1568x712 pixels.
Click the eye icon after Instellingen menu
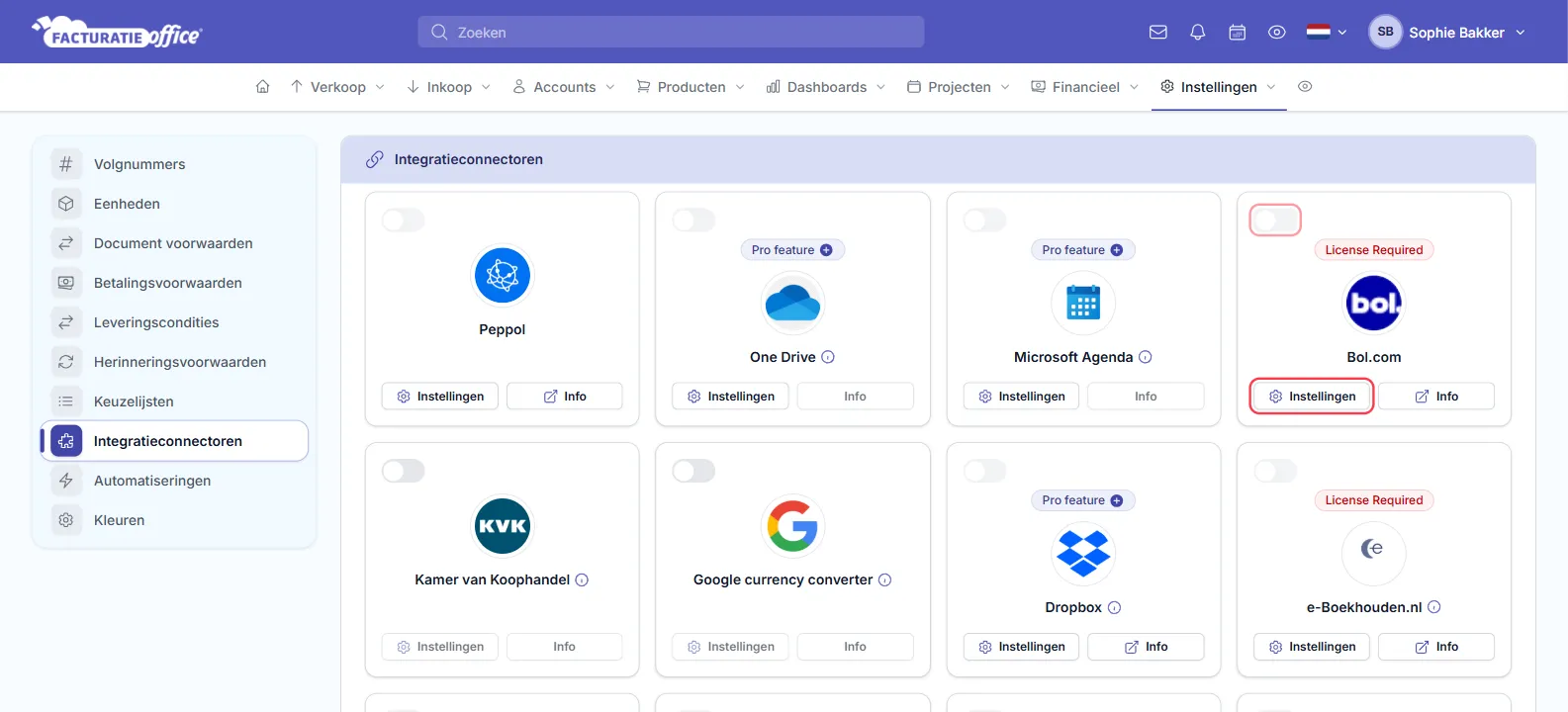tap(1305, 87)
